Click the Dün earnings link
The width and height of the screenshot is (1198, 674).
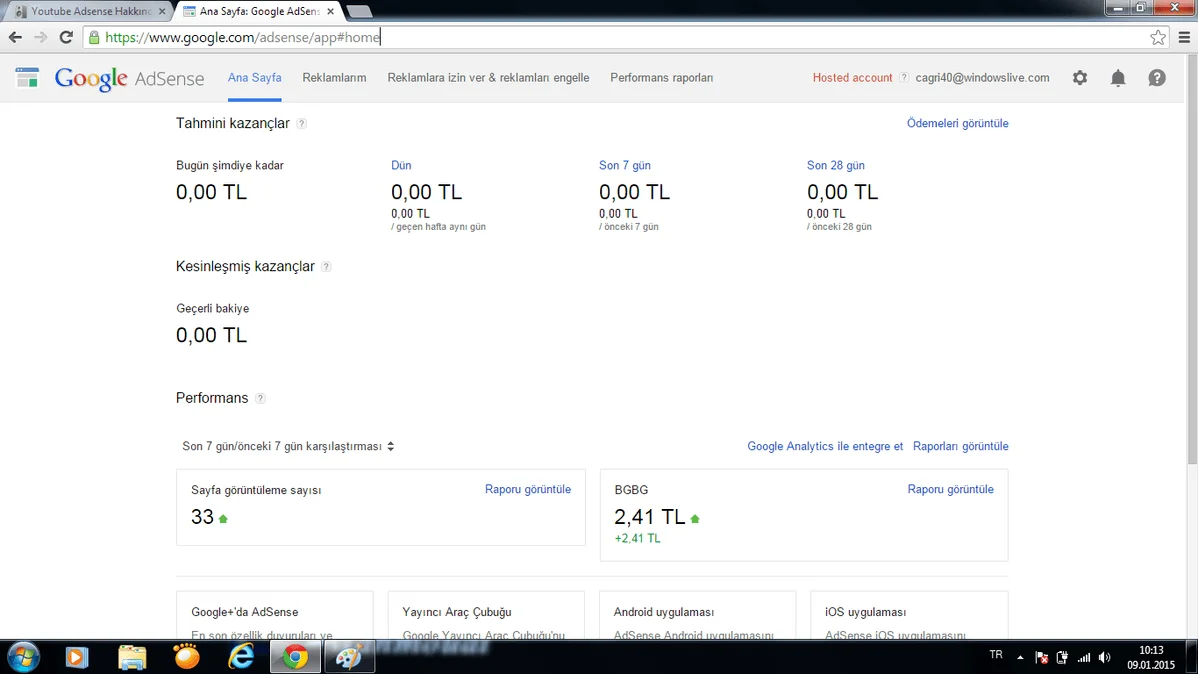point(401,165)
